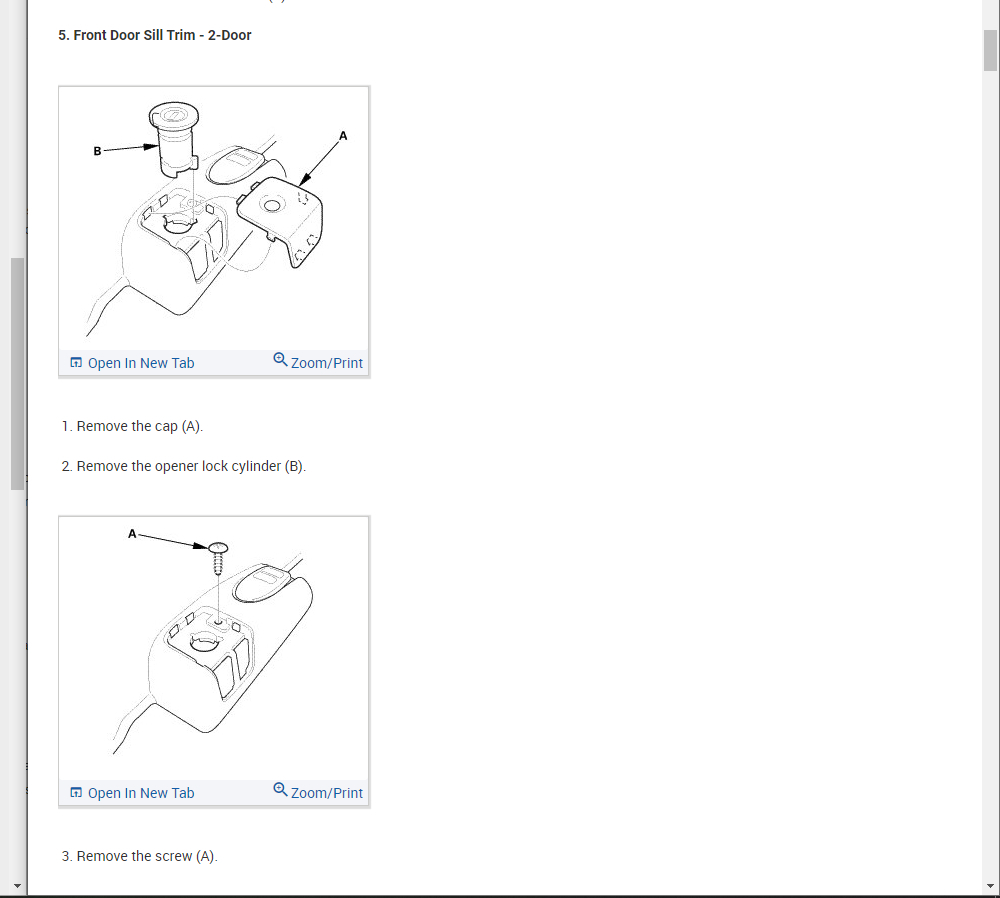Viewport: 1000px width, 898px height.
Task: Select Zoom/Print text for the lock cylinder diagram
Action: click(x=327, y=363)
